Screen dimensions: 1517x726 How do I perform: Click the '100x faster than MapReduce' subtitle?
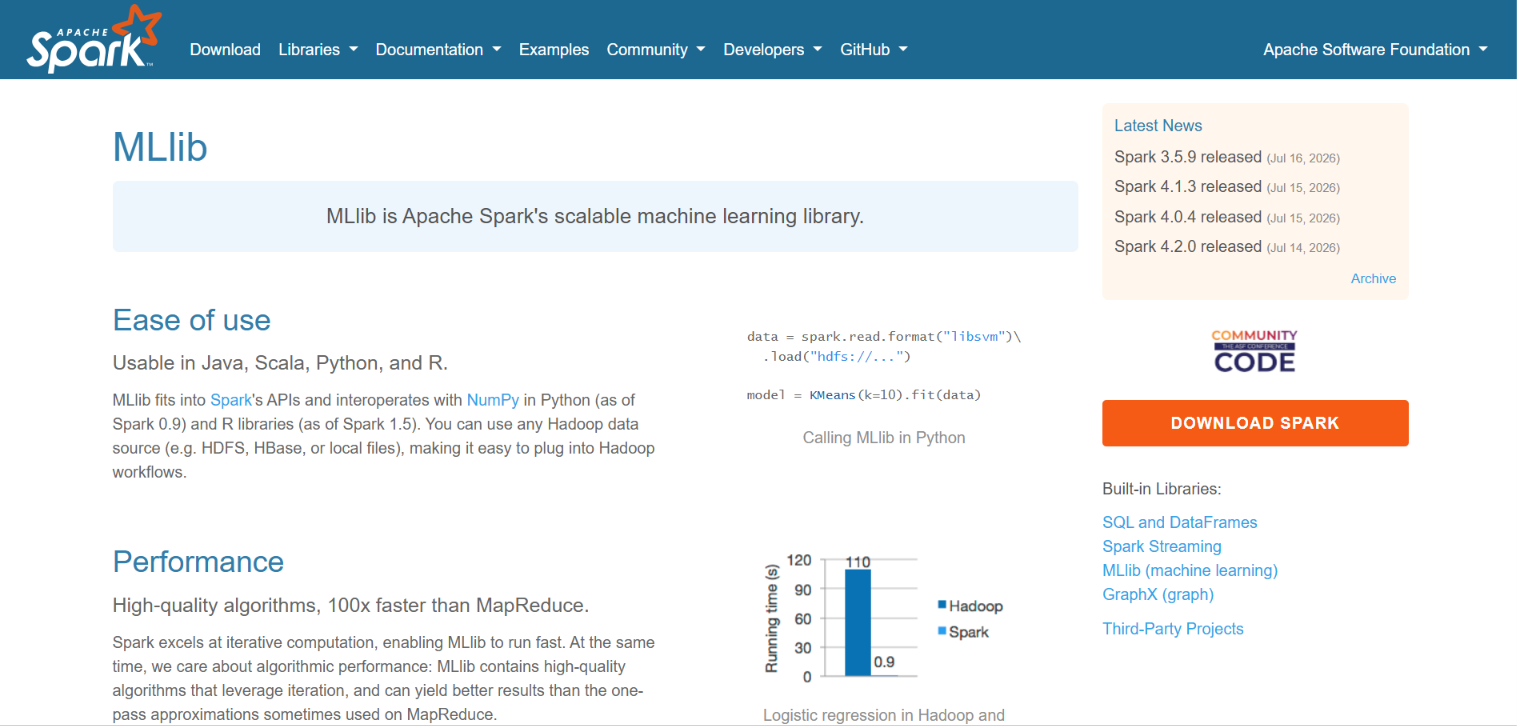350,605
